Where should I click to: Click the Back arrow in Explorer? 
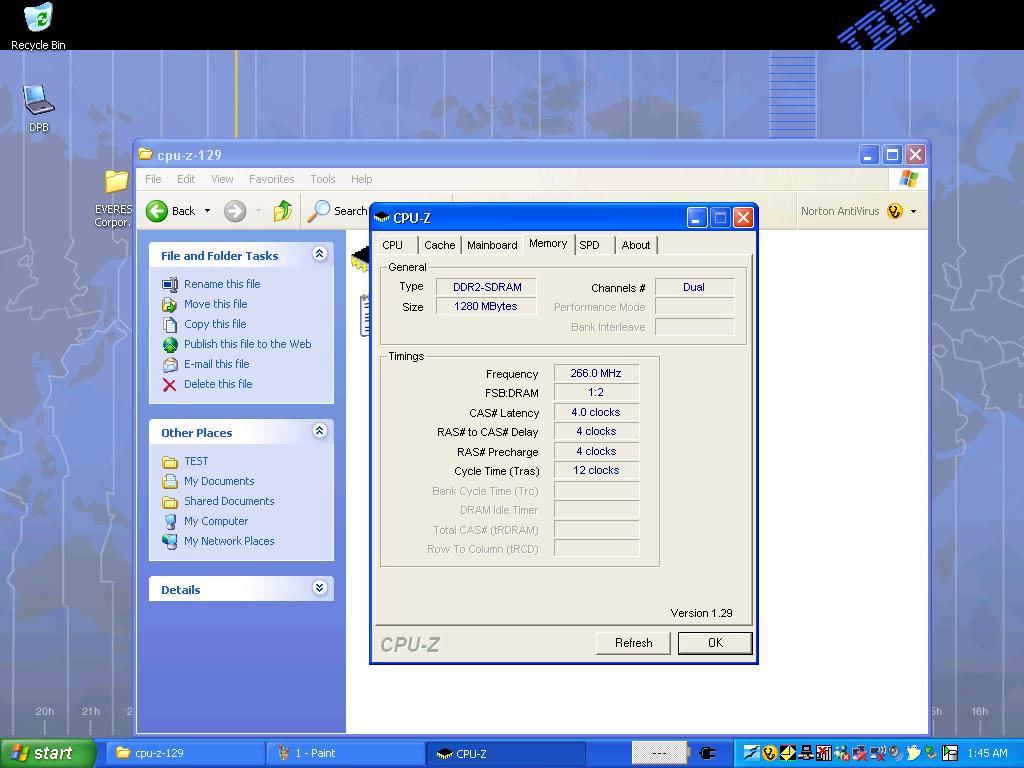(x=157, y=211)
